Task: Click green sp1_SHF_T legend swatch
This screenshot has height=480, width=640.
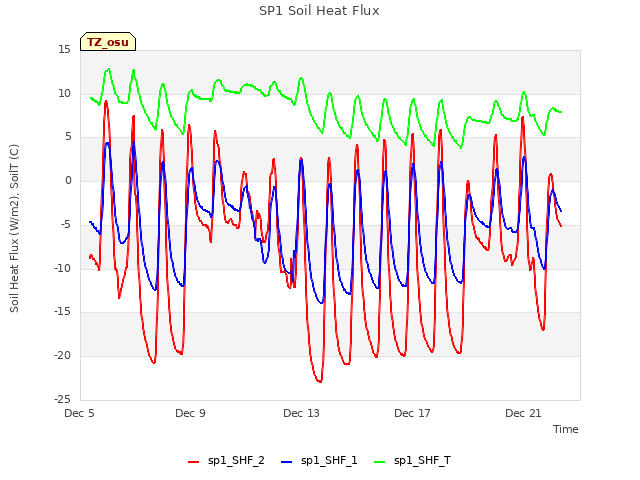Action: coord(380,462)
